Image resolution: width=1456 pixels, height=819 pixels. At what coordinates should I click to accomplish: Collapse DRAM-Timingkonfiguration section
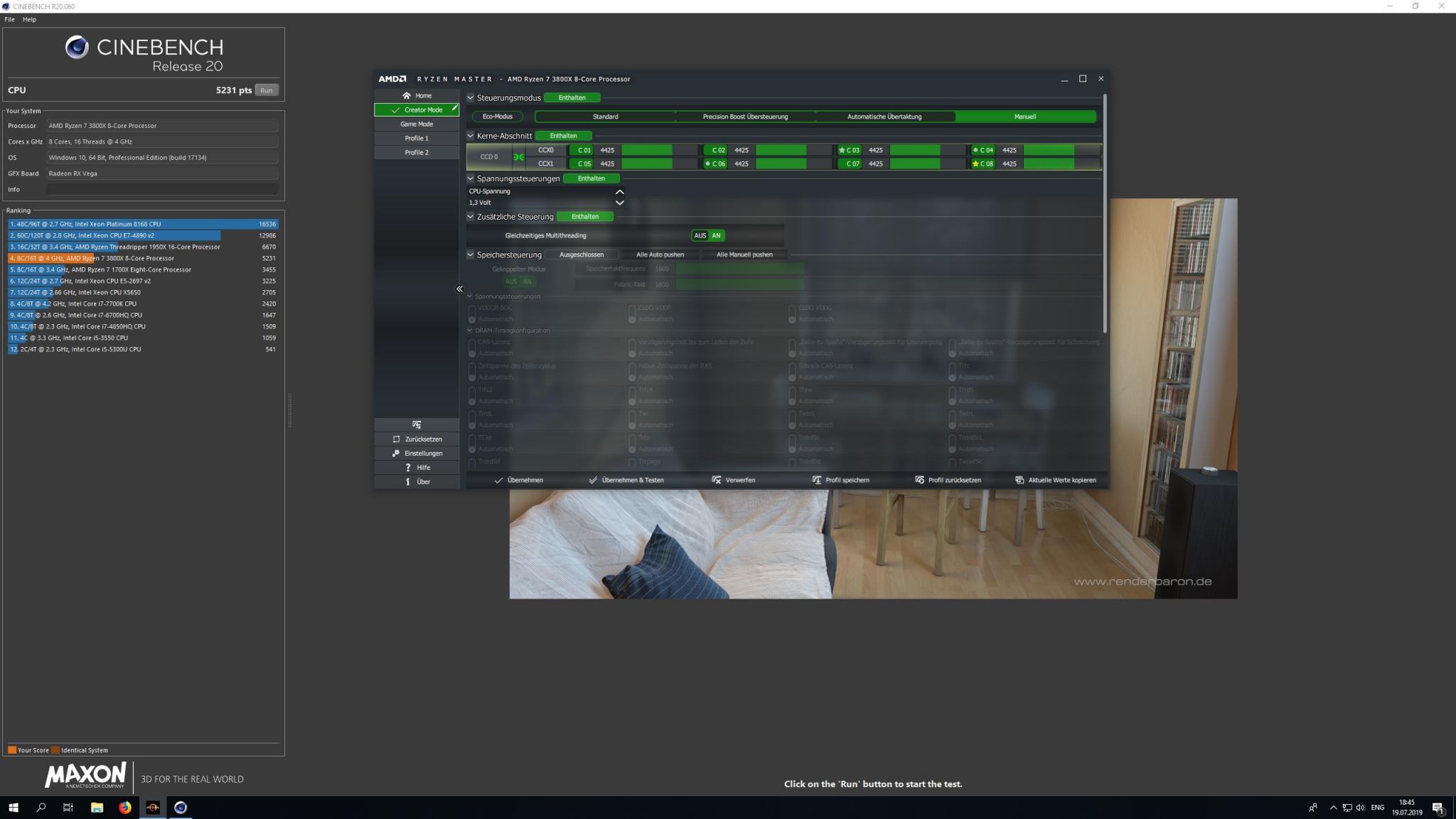[x=470, y=331]
